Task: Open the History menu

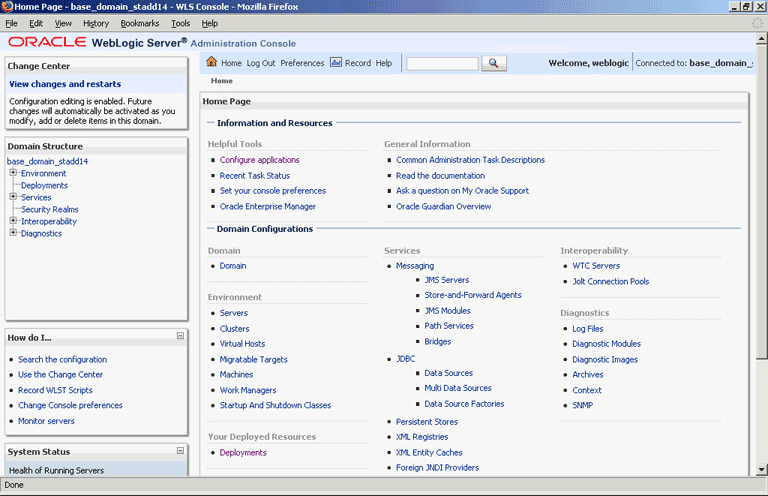Action: click(x=96, y=24)
